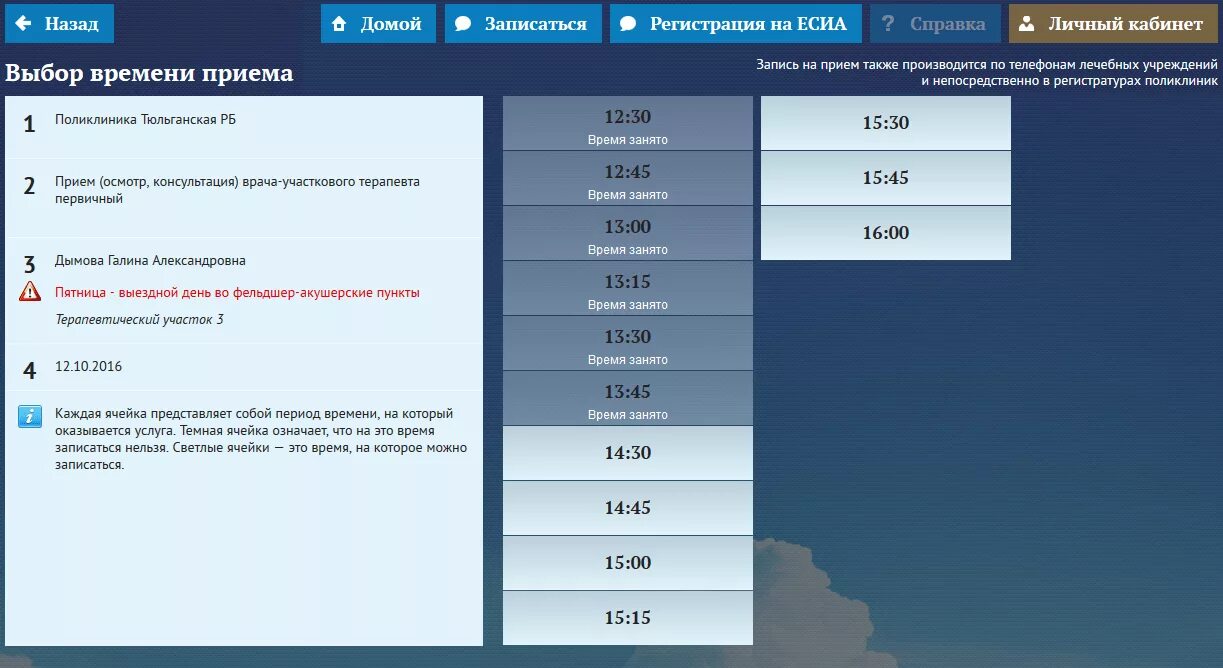Click the occupied 13:45 slot
Viewport: 1223px width, 668px height.
coord(628,398)
